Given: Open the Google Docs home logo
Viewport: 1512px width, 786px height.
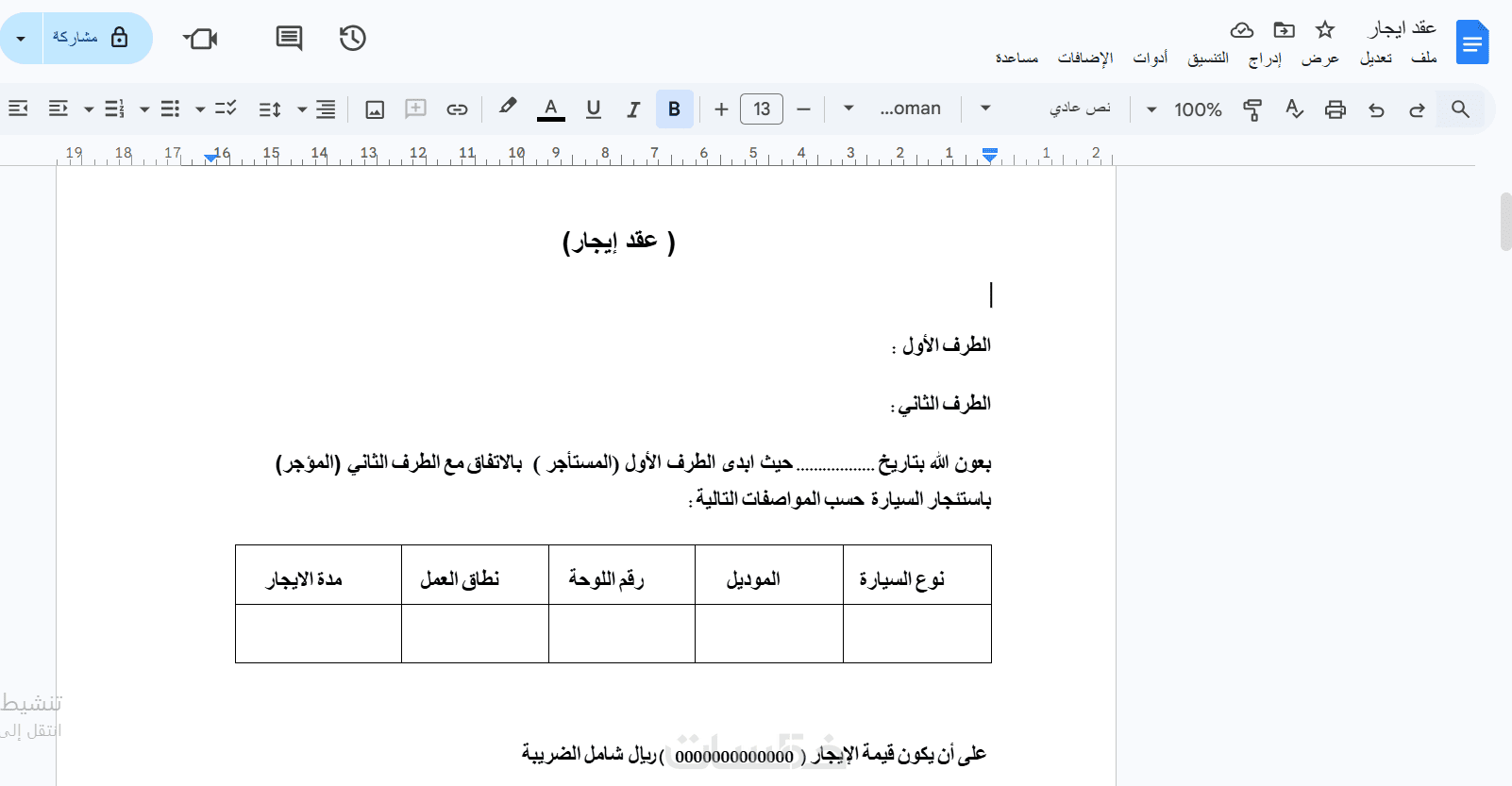Looking at the screenshot, I should 1471,42.
